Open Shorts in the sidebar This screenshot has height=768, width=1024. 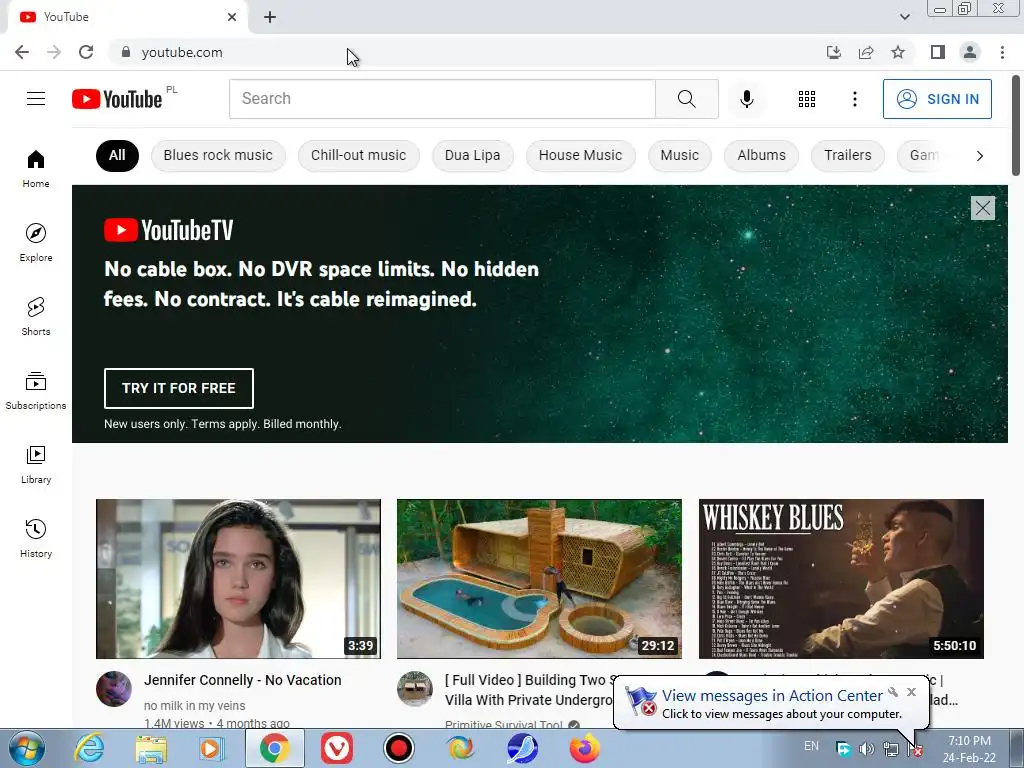click(x=36, y=316)
